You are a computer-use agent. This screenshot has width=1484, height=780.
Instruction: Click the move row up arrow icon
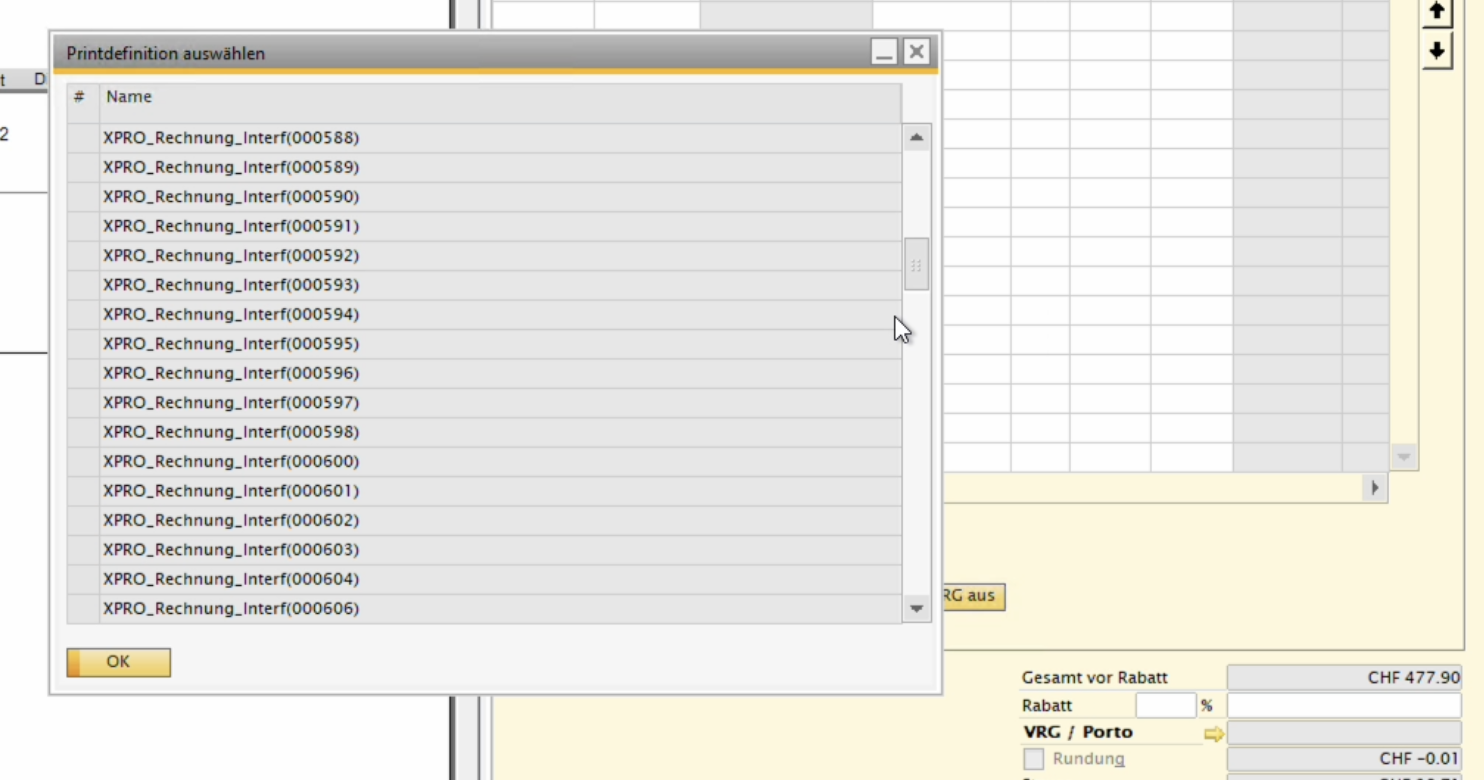coord(1437,11)
